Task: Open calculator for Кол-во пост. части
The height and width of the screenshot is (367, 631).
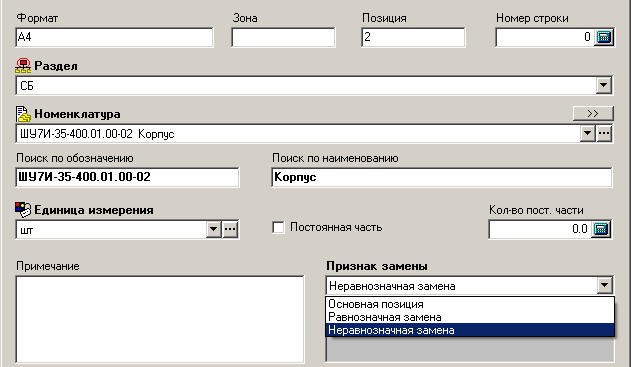Action: pyautogui.click(x=600, y=229)
